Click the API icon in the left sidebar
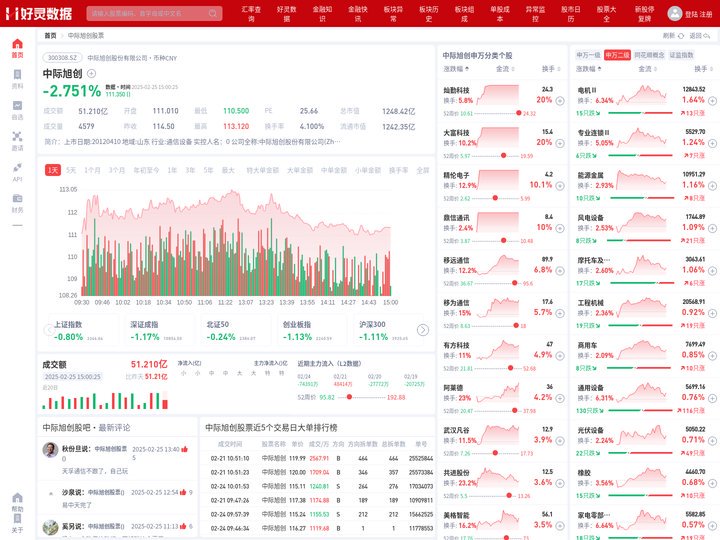 pos(17,168)
